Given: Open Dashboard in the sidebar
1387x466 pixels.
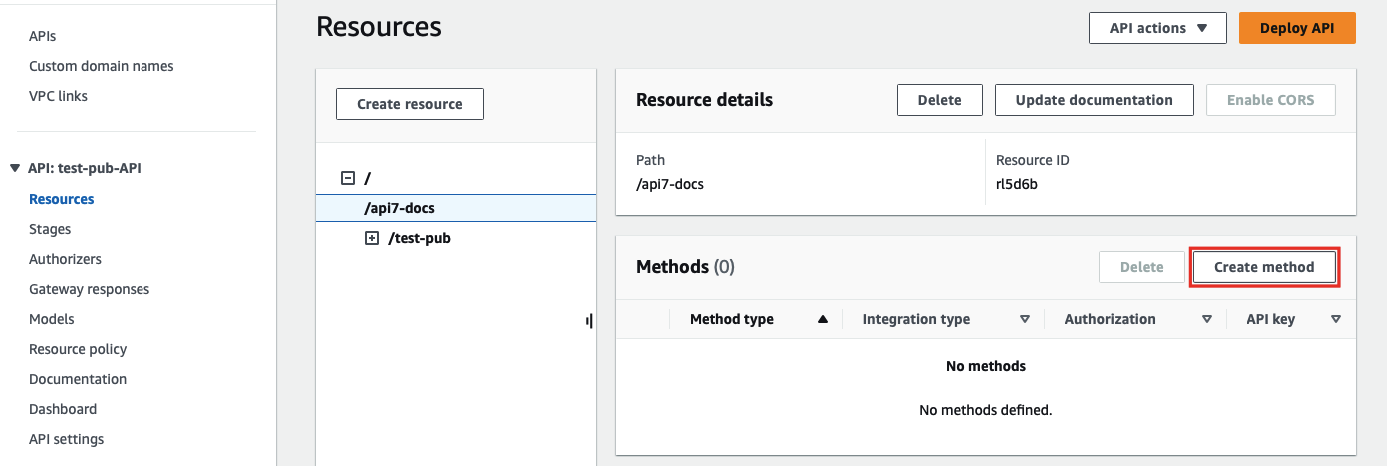Looking at the screenshot, I should (x=63, y=409).
